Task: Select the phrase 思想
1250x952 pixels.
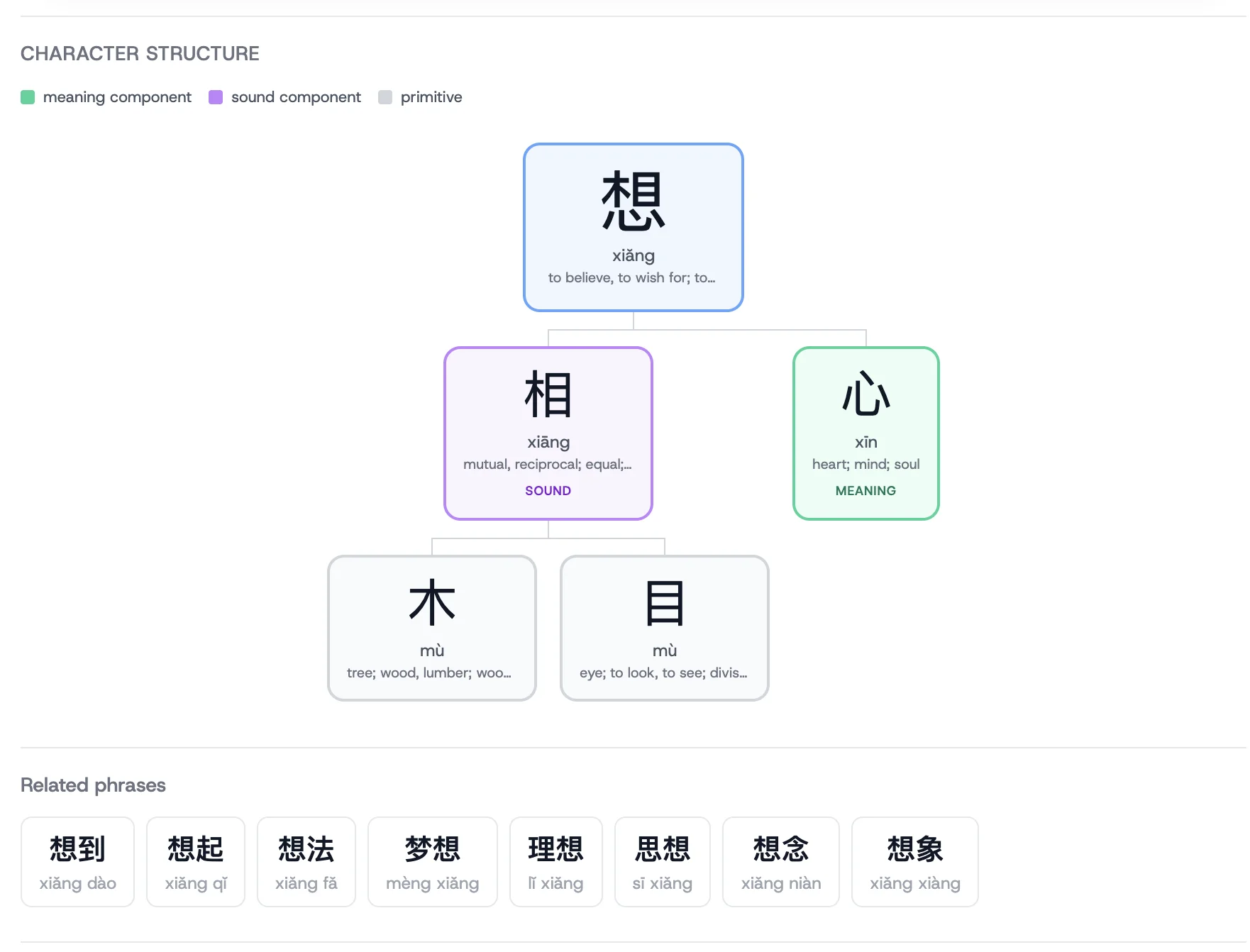Action: [x=662, y=861]
